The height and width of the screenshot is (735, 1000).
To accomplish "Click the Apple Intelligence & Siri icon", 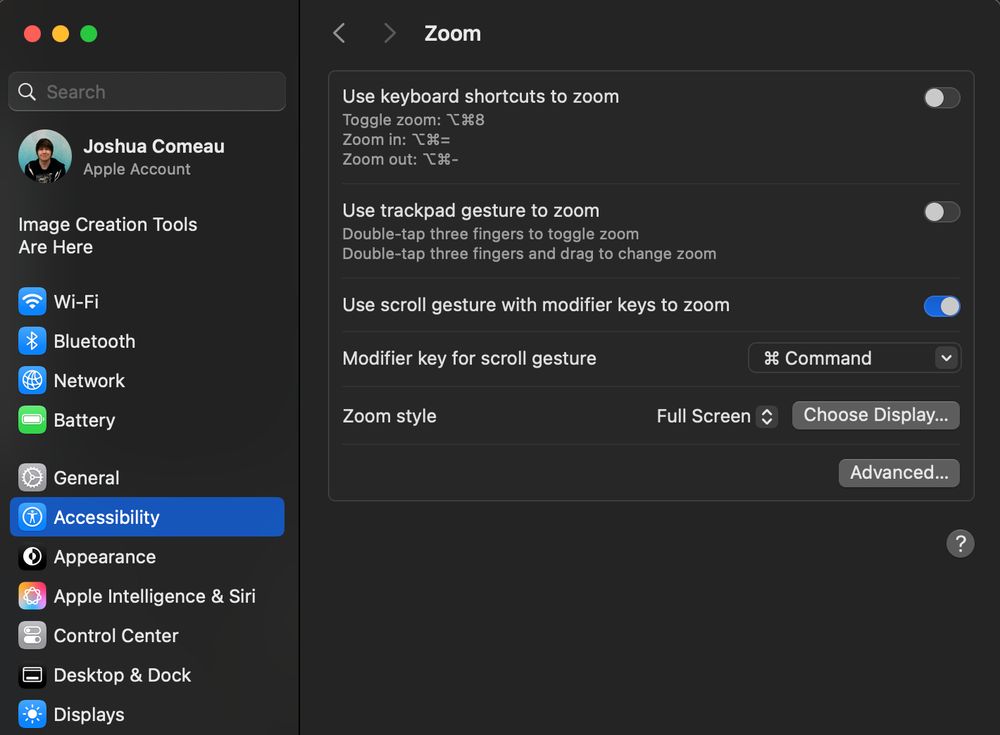I will coord(32,596).
